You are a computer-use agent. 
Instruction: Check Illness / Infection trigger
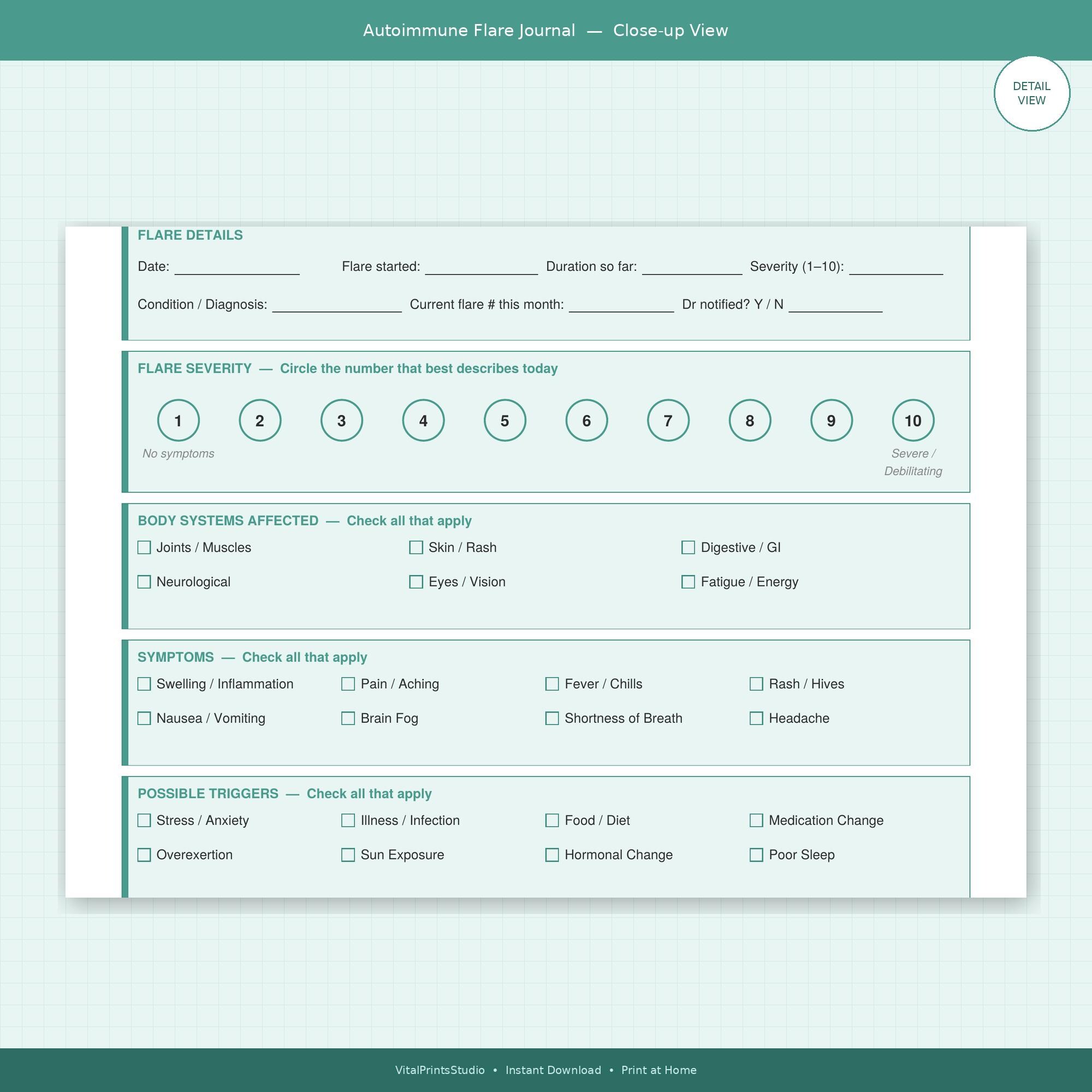point(348,820)
